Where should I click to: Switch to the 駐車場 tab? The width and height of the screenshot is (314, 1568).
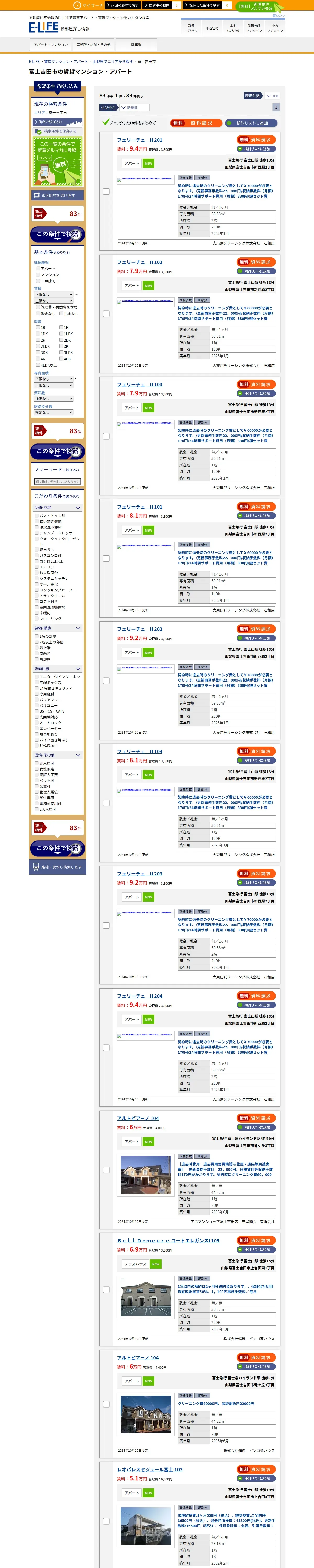136,44
